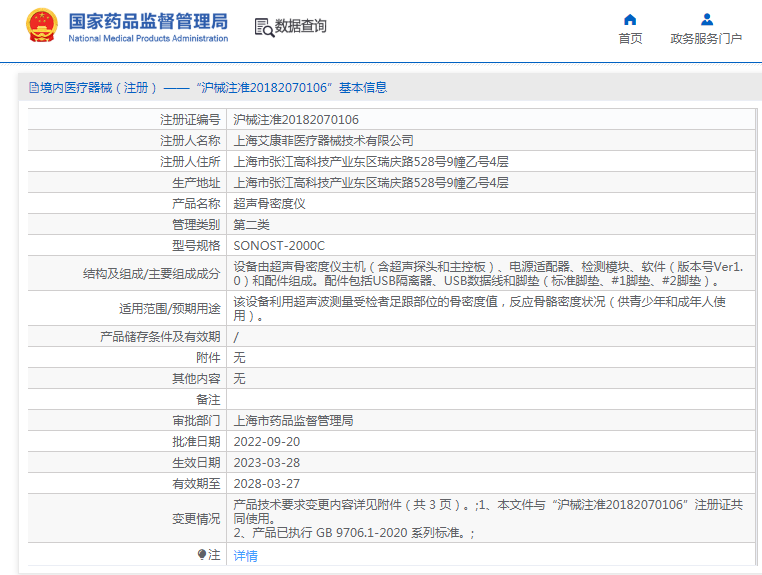Click the 备注 row label

click(x=208, y=400)
